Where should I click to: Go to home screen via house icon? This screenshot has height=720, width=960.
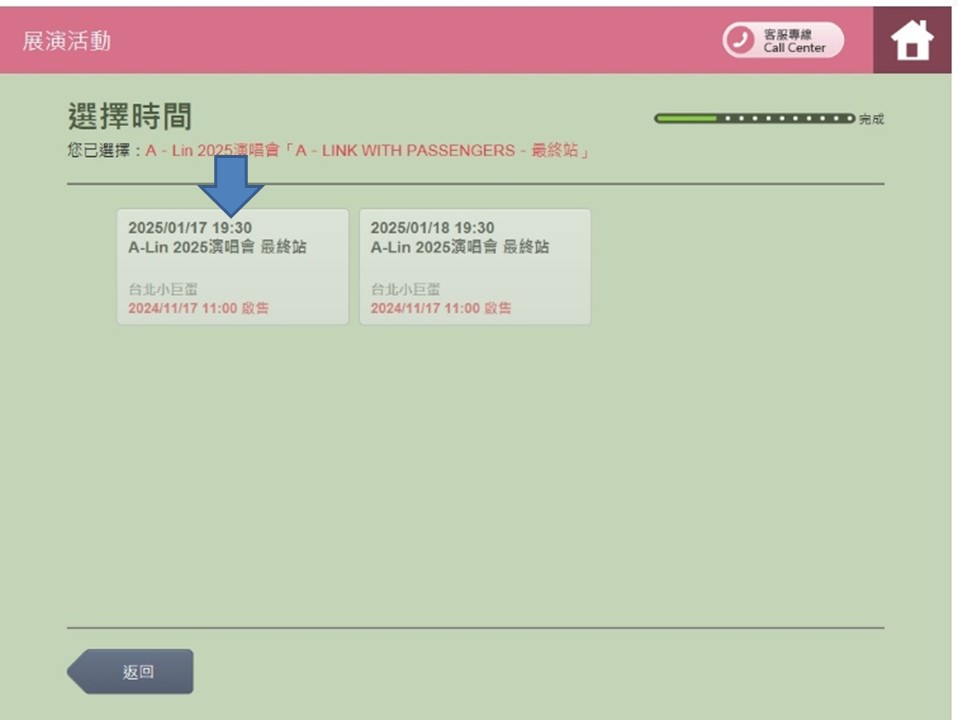(912, 40)
